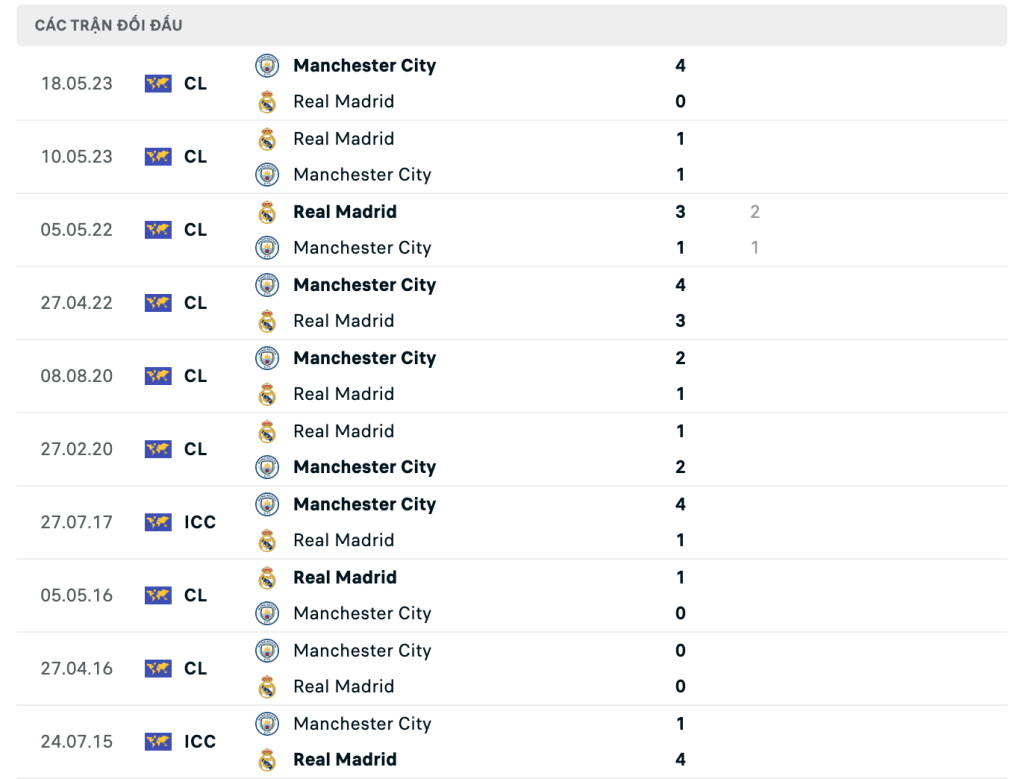Click the world flag icon beside 10.05.23
Screen dimensions: 1024x779
[158, 157]
